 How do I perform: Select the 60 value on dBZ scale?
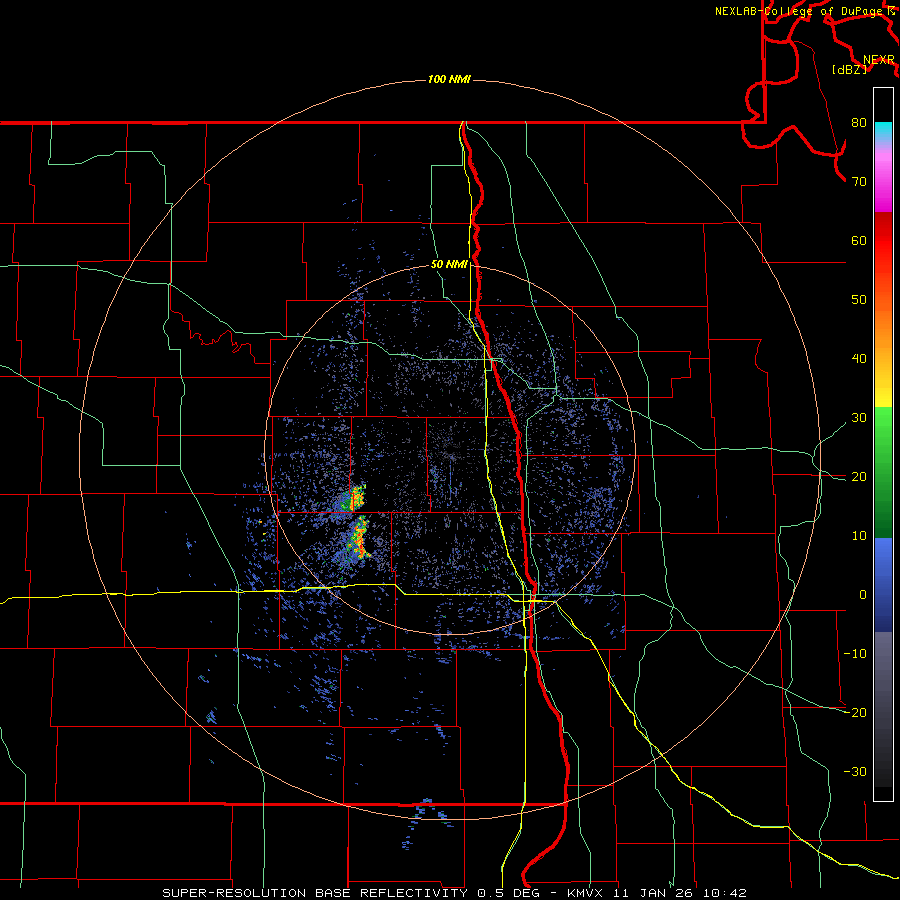pos(859,241)
